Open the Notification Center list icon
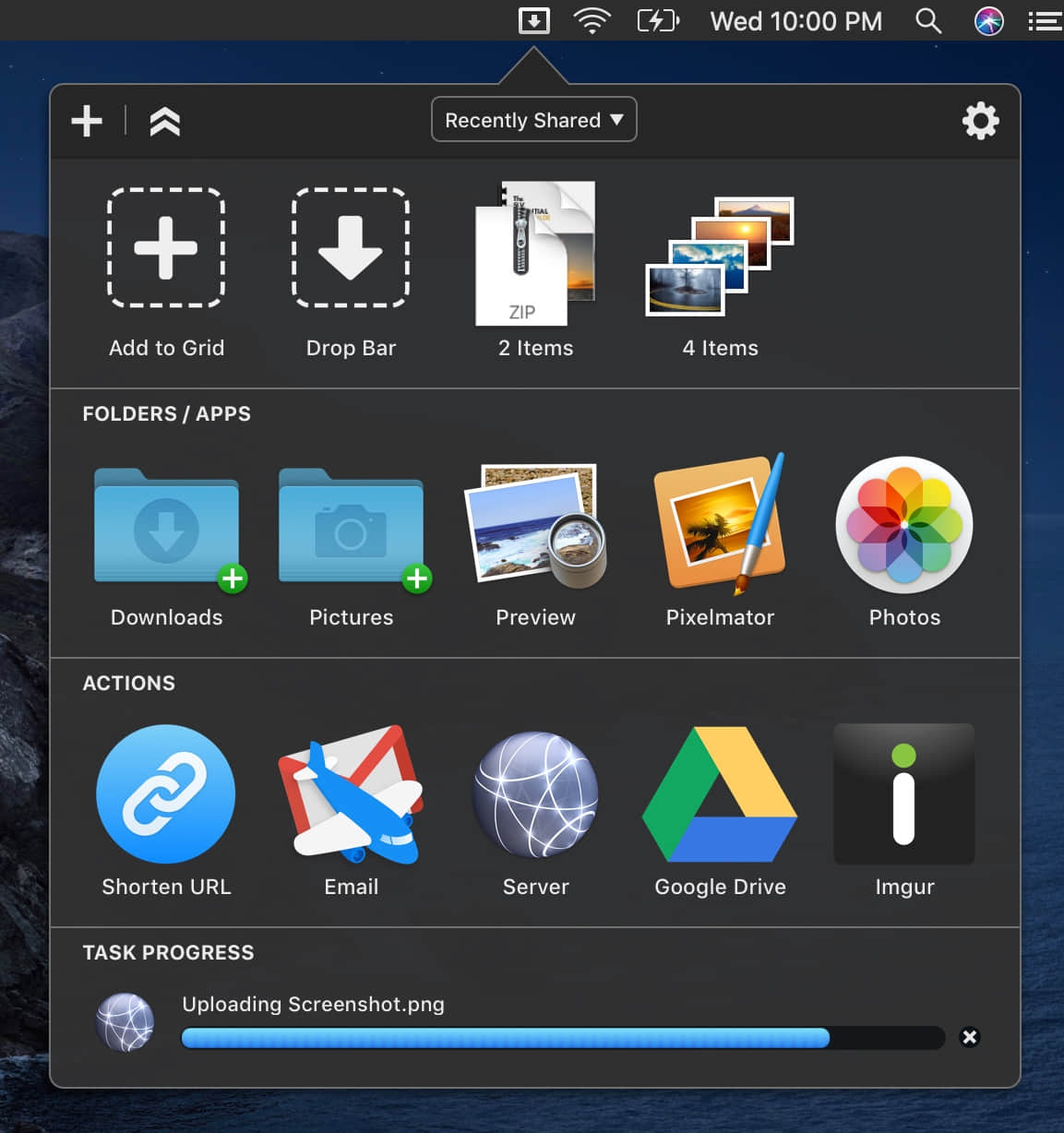Screen dimensions: 1064x1133 (1046, 20)
